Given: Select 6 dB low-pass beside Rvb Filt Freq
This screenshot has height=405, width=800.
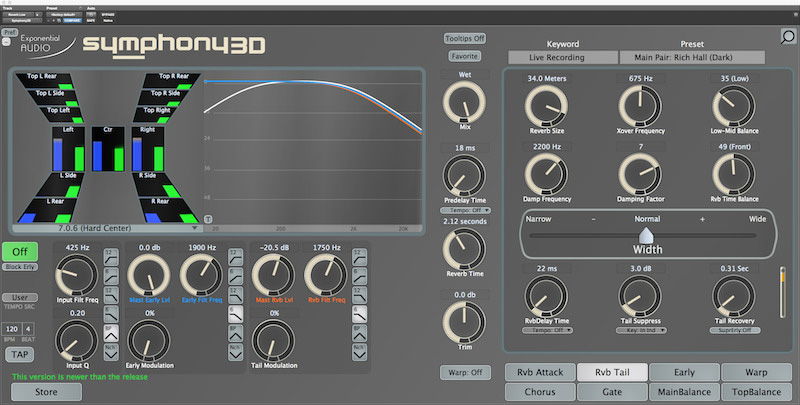Looking at the screenshot, I should (x=359, y=314).
